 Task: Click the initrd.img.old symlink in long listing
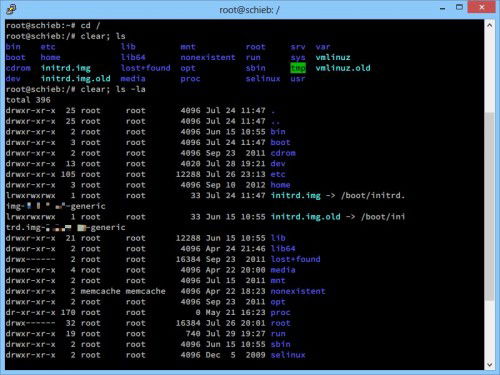click(x=305, y=217)
